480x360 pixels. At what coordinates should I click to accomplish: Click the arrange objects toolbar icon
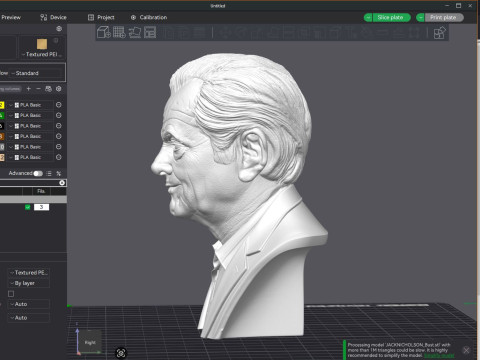(x=150, y=32)
